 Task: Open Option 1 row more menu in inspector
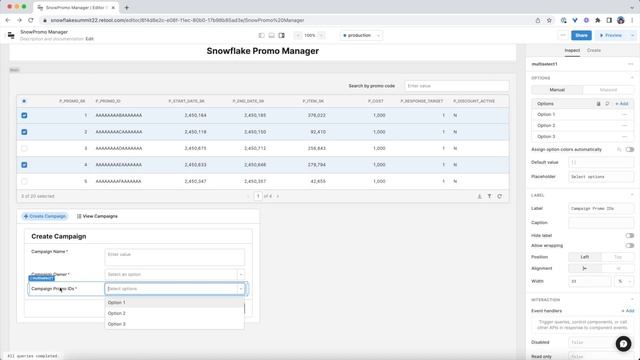coord(624,115)
